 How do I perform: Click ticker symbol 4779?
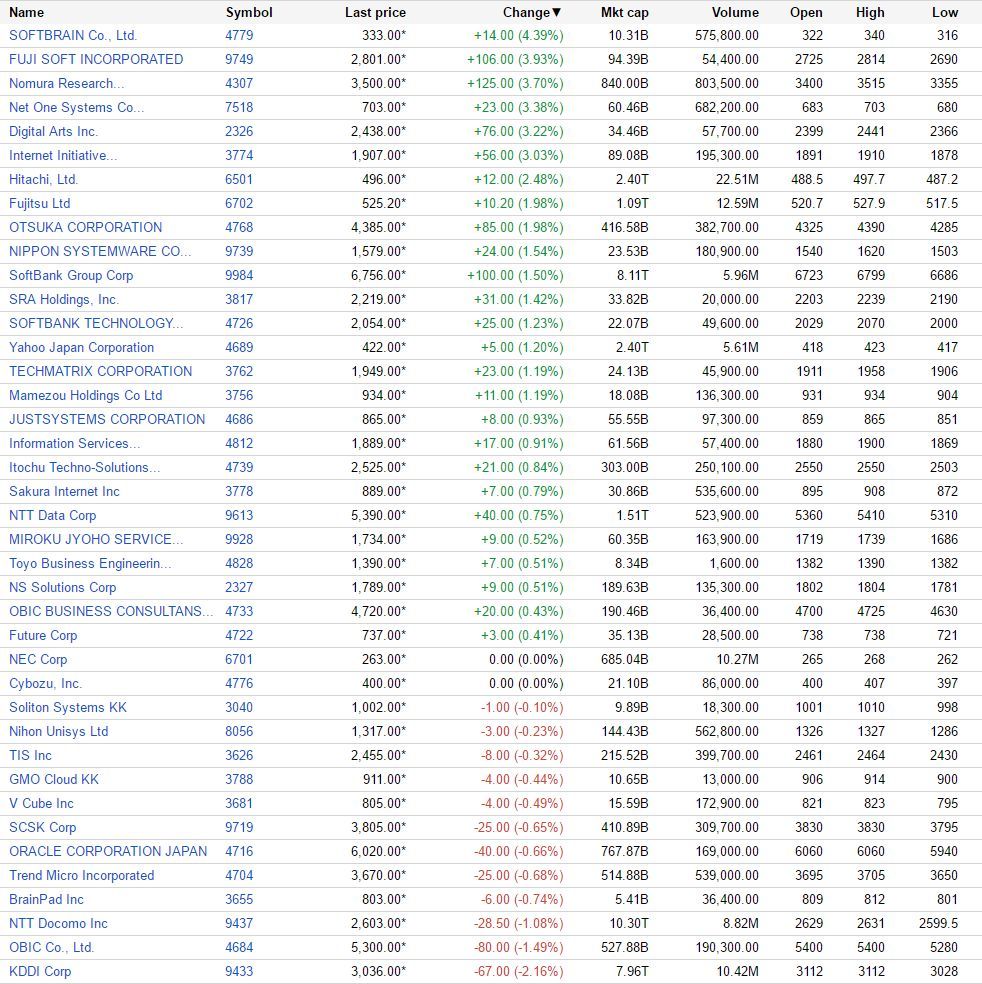click(x=239, y=36)
